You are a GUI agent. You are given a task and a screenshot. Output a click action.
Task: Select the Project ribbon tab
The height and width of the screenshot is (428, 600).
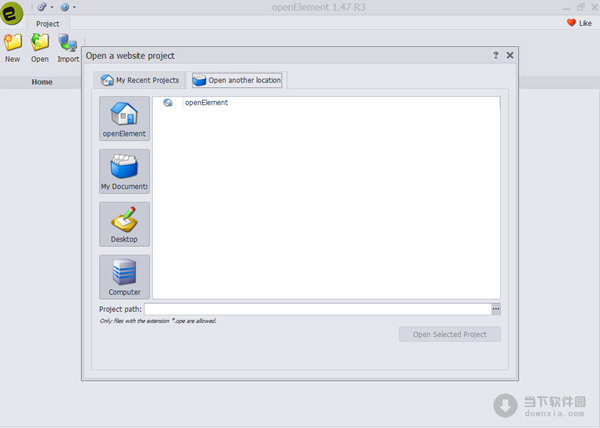click(x=48, y=24)
